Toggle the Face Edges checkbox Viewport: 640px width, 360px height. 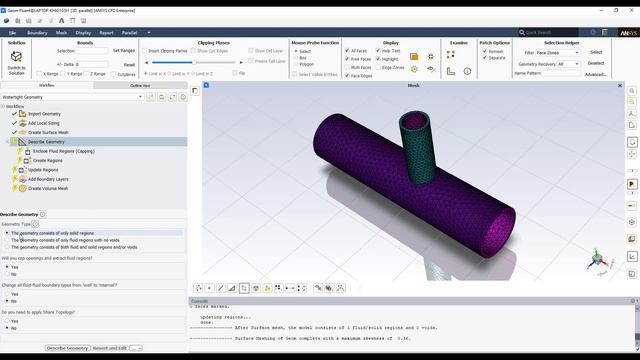click(x=347, y=76)
